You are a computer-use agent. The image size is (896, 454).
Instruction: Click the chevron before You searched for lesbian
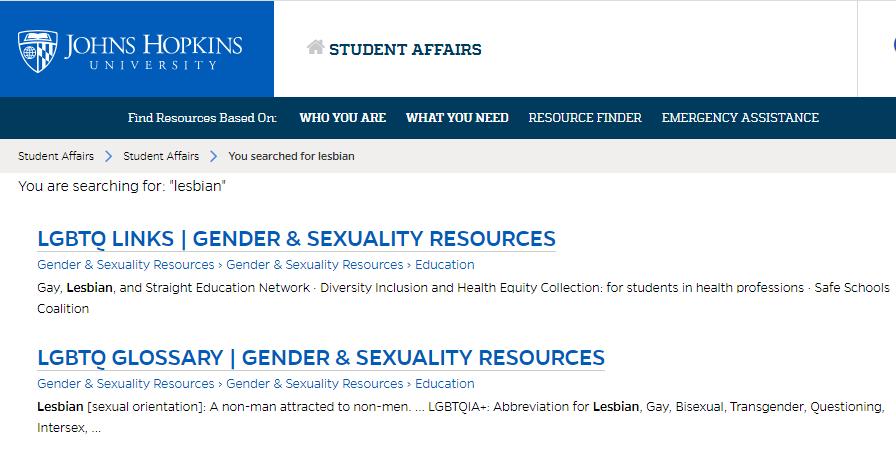click(214, 156)
